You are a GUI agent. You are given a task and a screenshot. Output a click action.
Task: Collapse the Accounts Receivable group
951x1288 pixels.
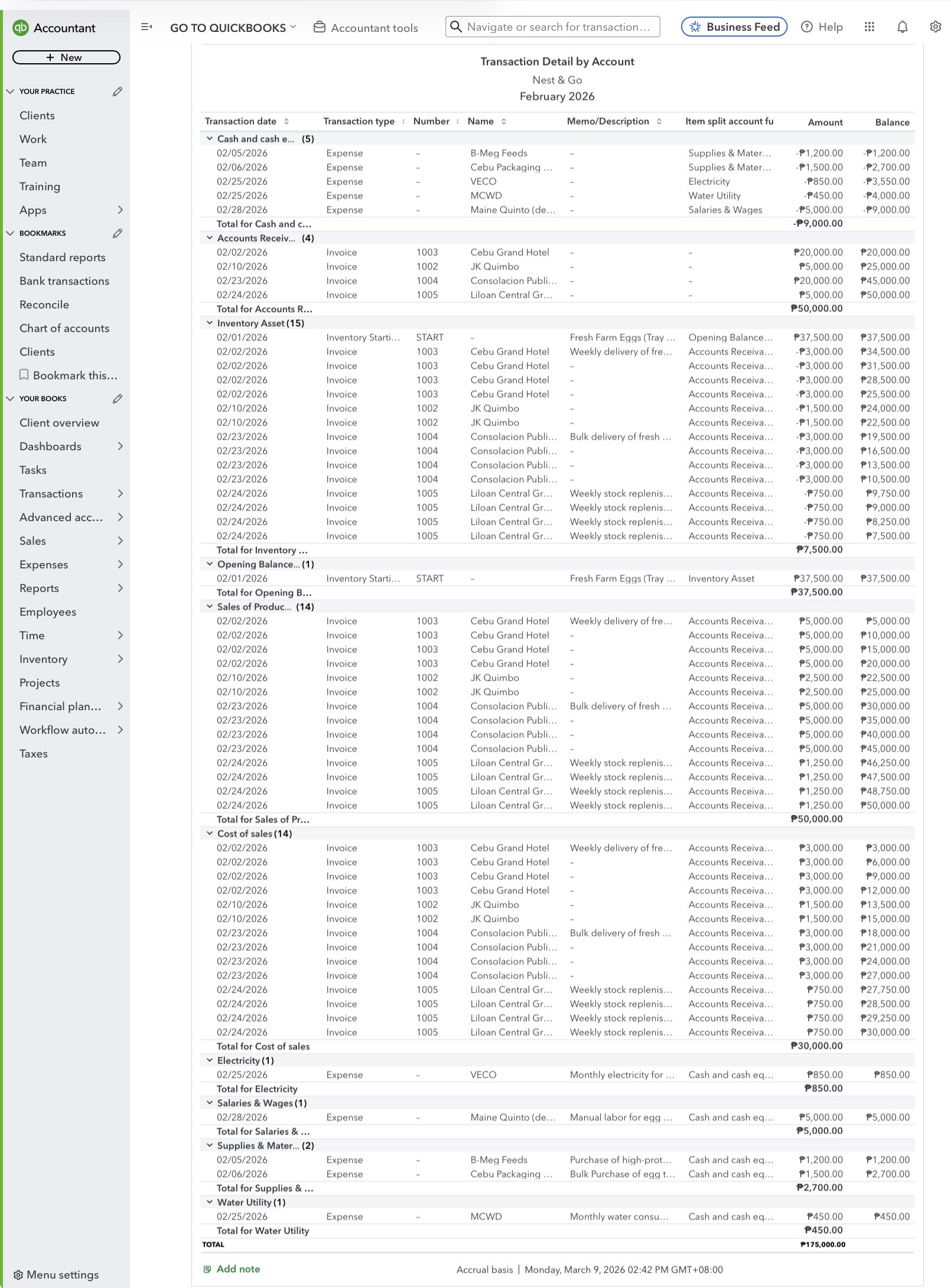(210, 238)
